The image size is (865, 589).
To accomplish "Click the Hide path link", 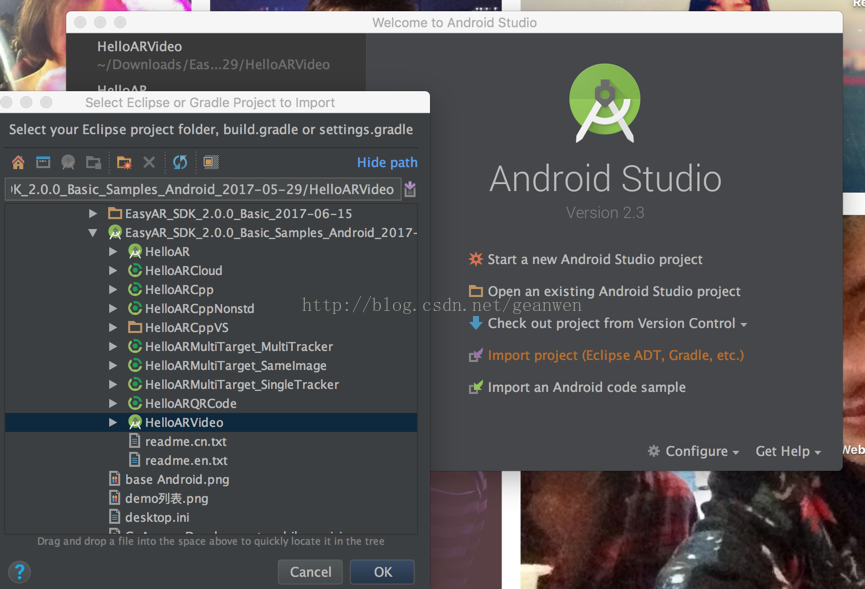I will tap(387, 162).
